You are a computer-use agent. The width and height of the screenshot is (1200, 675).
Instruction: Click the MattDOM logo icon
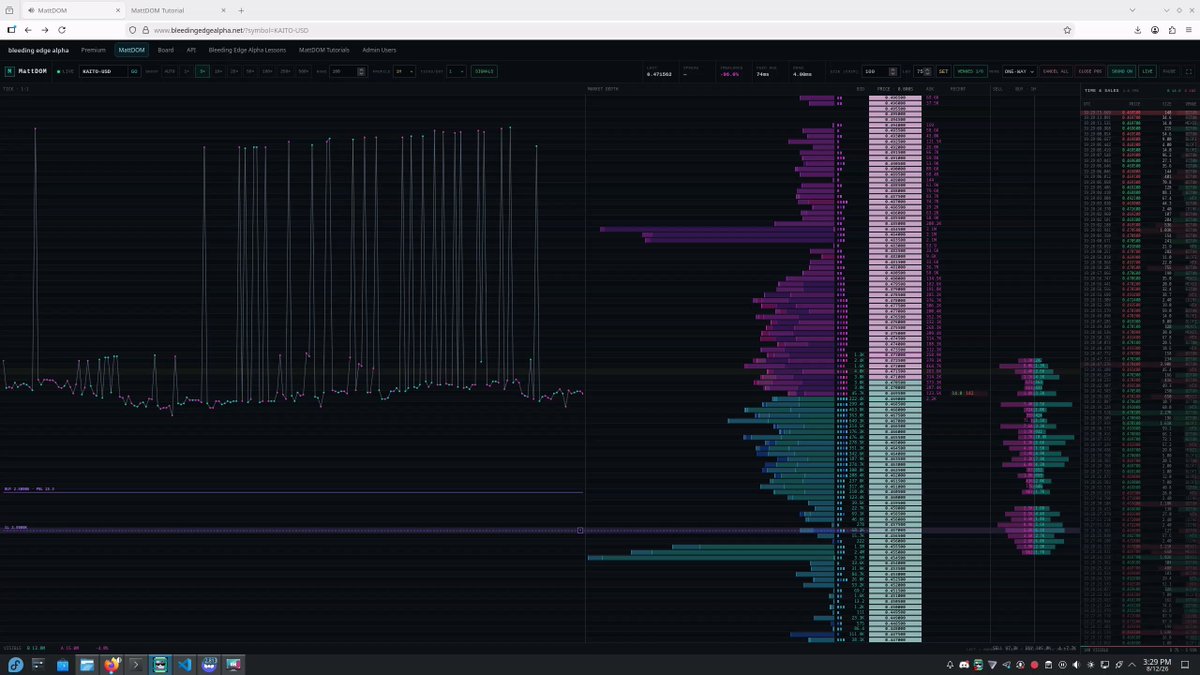[9, 71]
